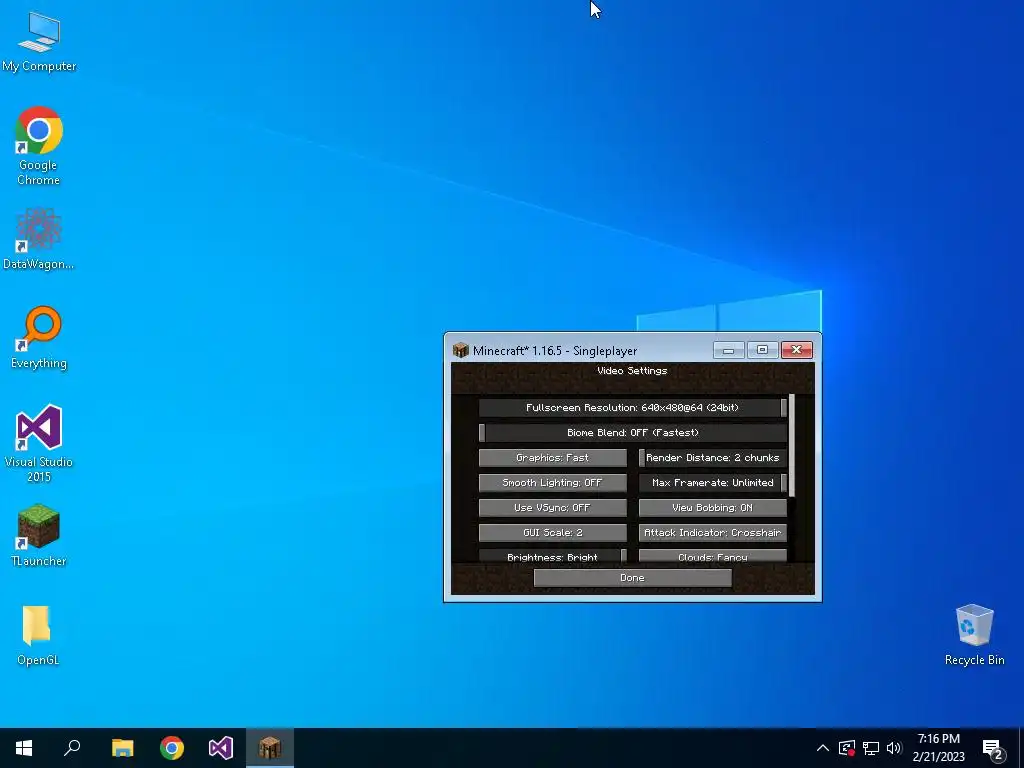Open the Windows Start menu
Screen dimensions: 1024x768
point(24,748)
